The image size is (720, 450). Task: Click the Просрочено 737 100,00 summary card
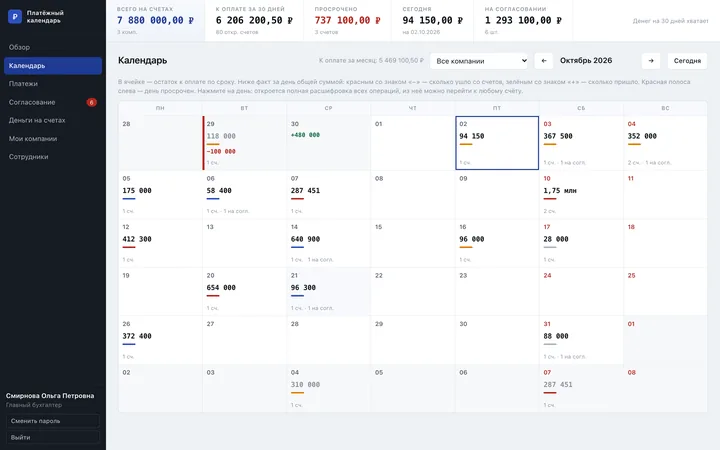(347, 21)
